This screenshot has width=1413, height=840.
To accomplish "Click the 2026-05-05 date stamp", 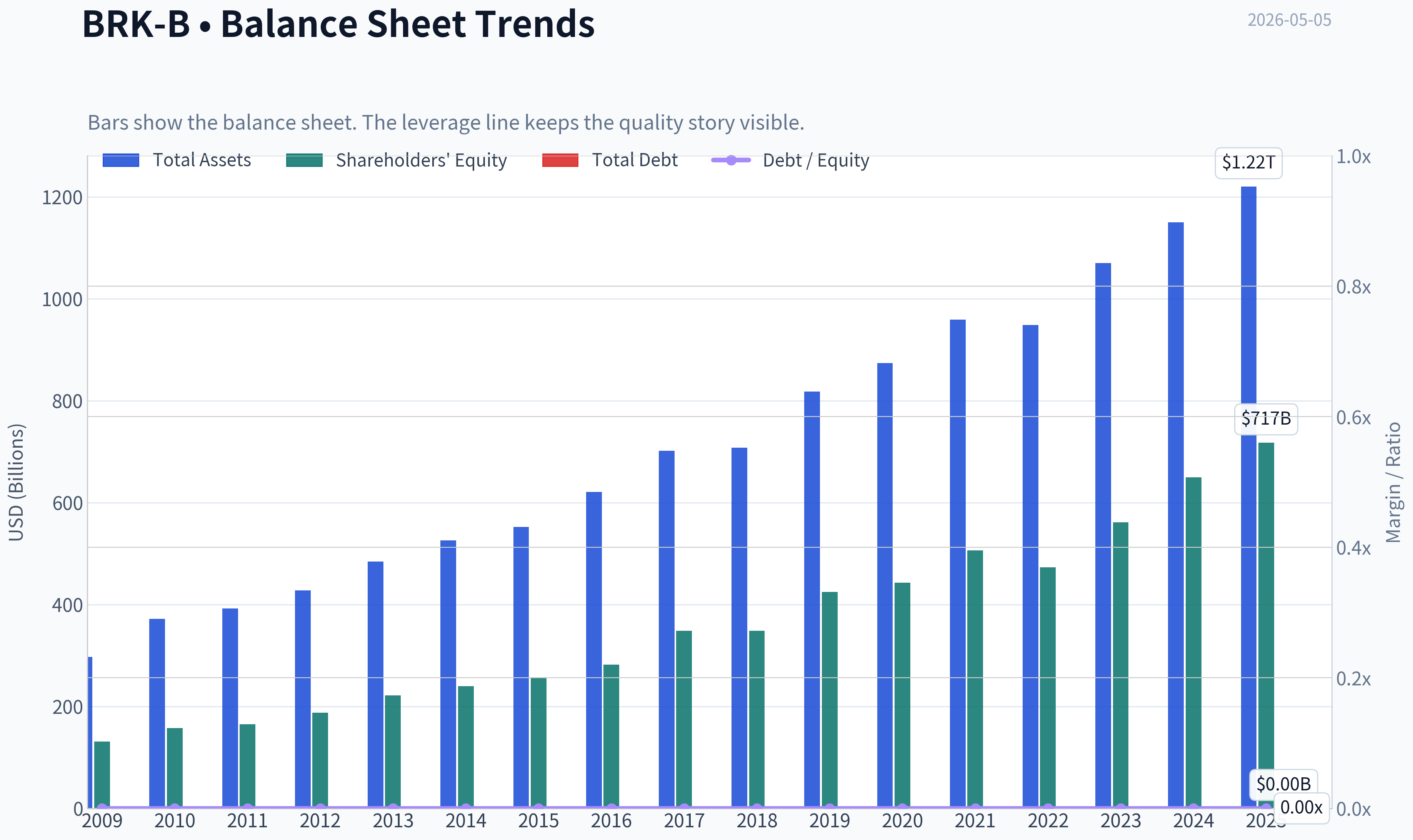I will click(1289, 20).
